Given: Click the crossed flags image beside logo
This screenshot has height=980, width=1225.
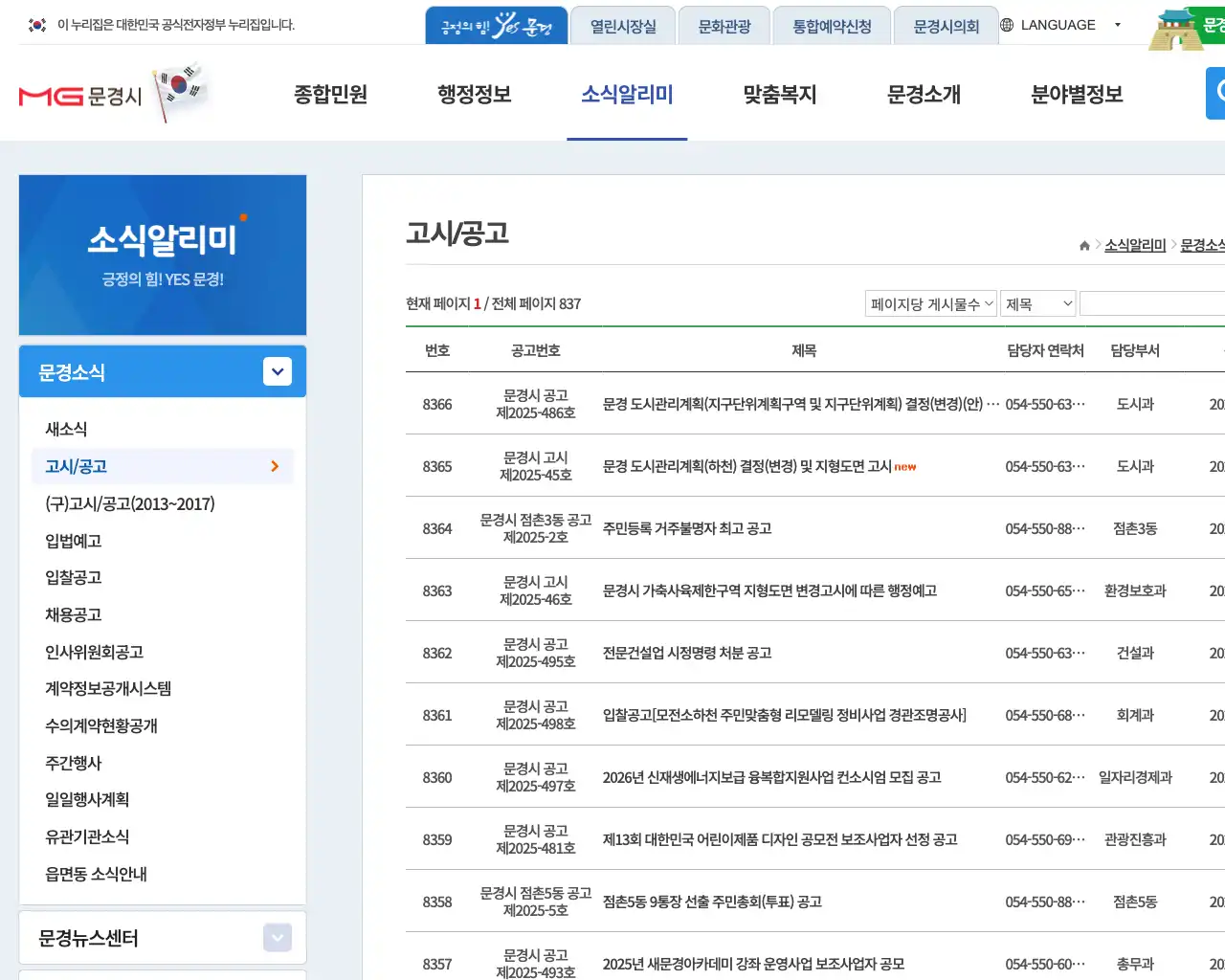Looking at the screenshot, I should 179,91.
